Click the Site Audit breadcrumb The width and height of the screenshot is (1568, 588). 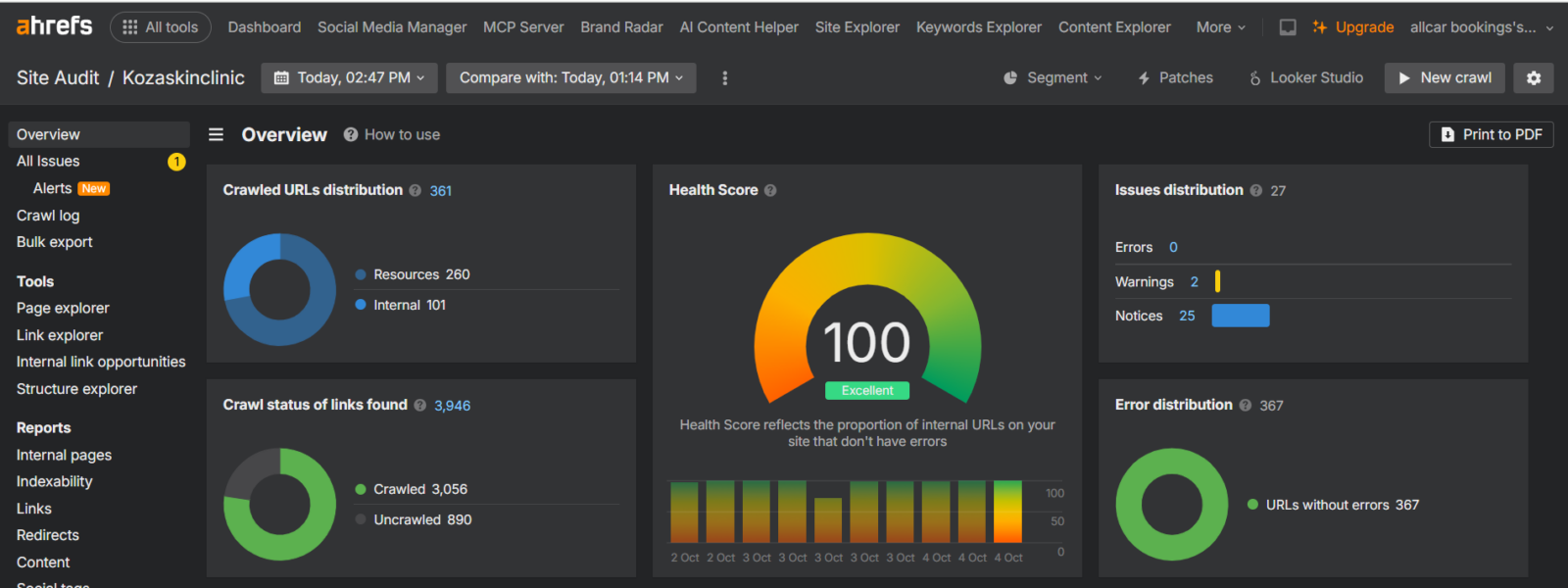click(58, 77)
